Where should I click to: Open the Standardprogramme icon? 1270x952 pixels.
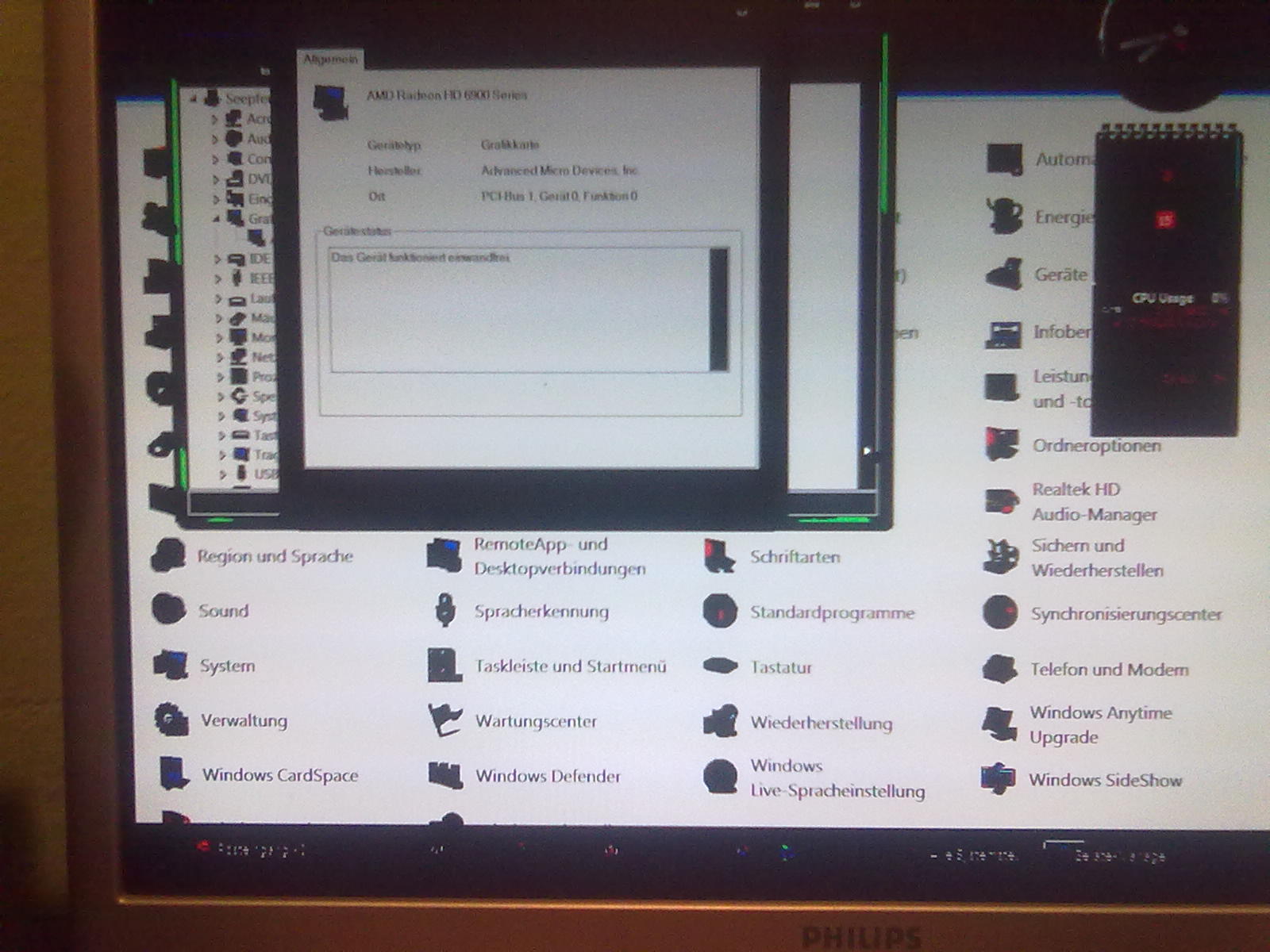[x=720, y=612]
